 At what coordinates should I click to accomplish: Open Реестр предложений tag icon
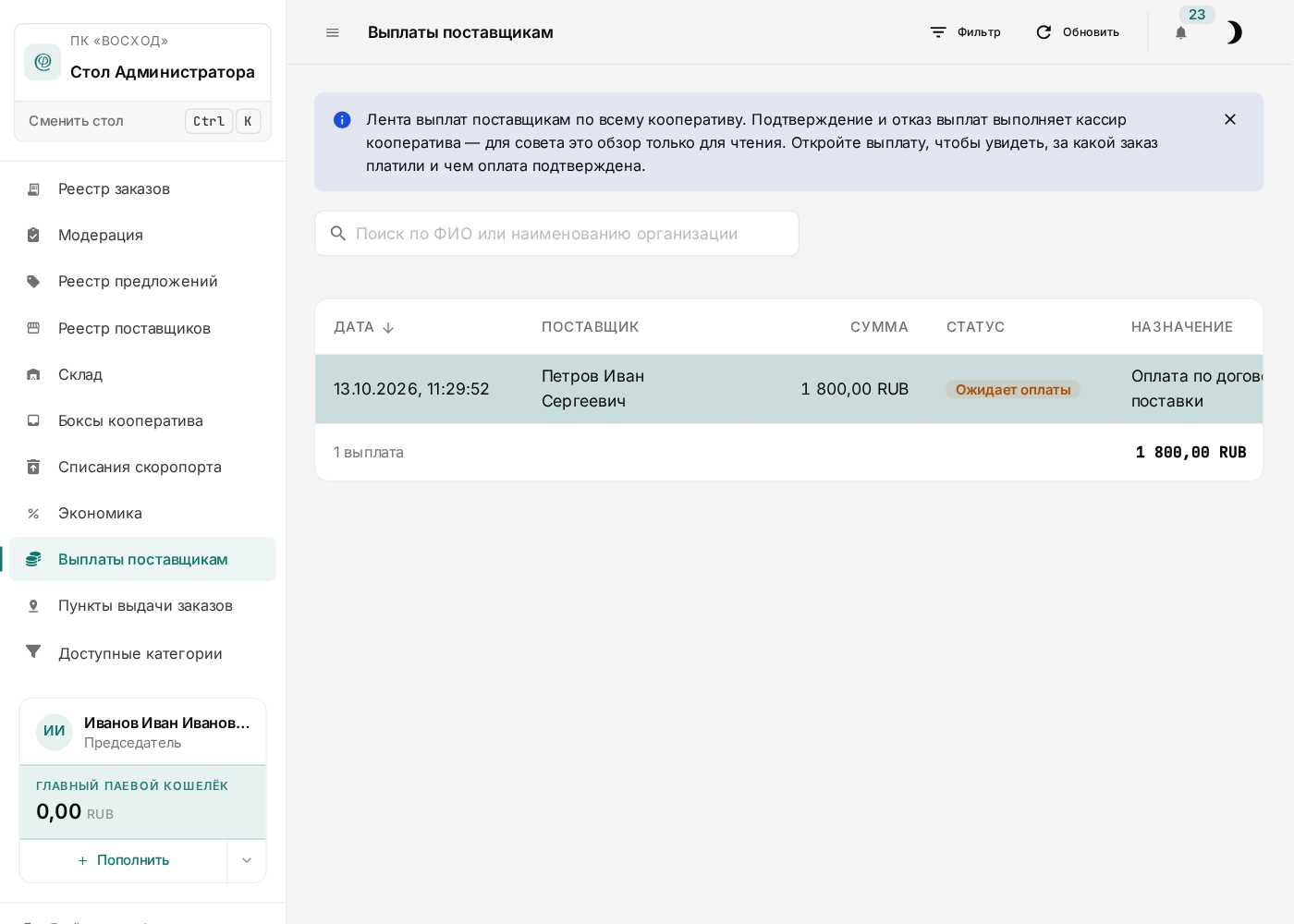33,281
